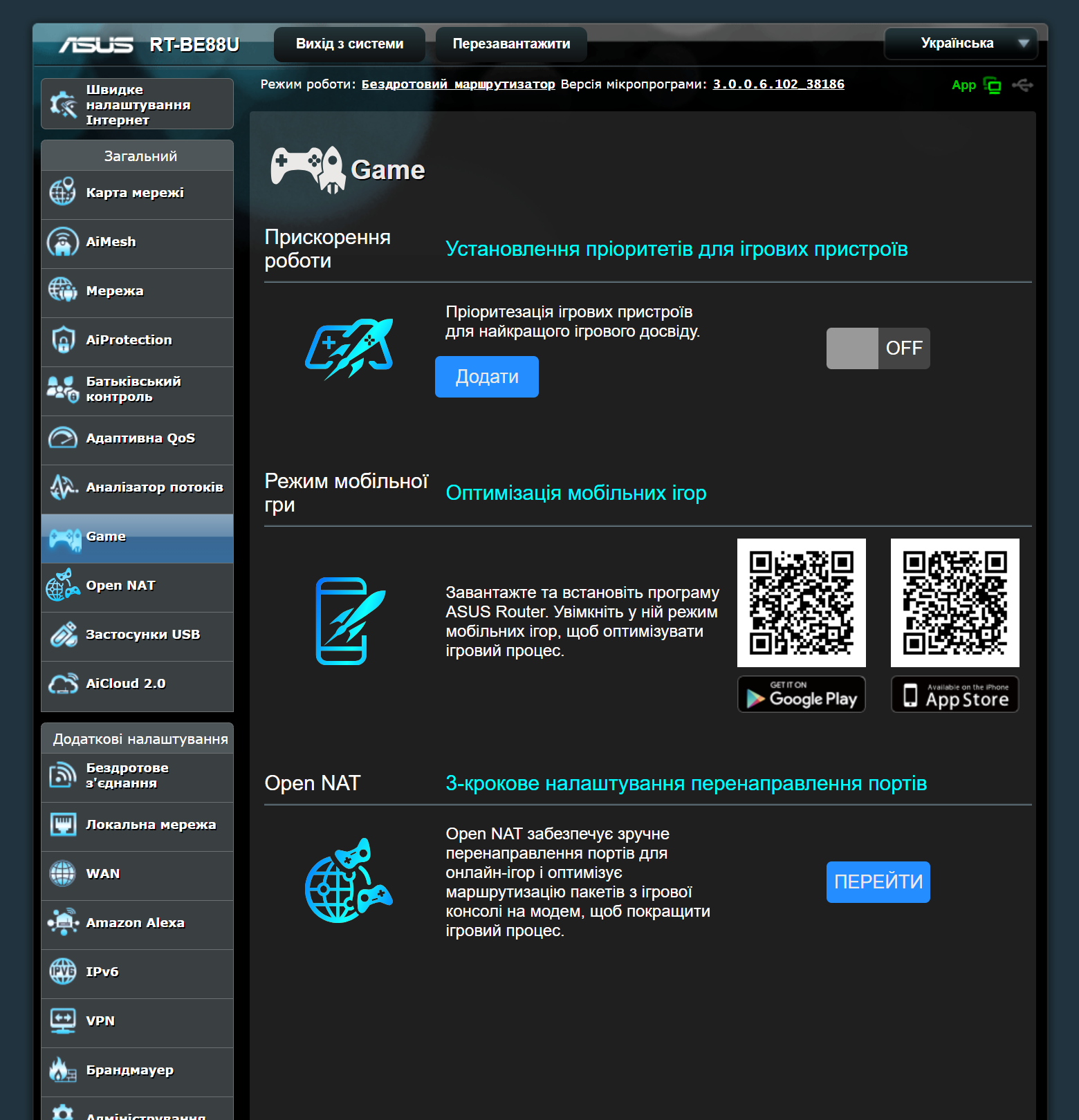Open the Українська language dropdown

coord(961,44)
